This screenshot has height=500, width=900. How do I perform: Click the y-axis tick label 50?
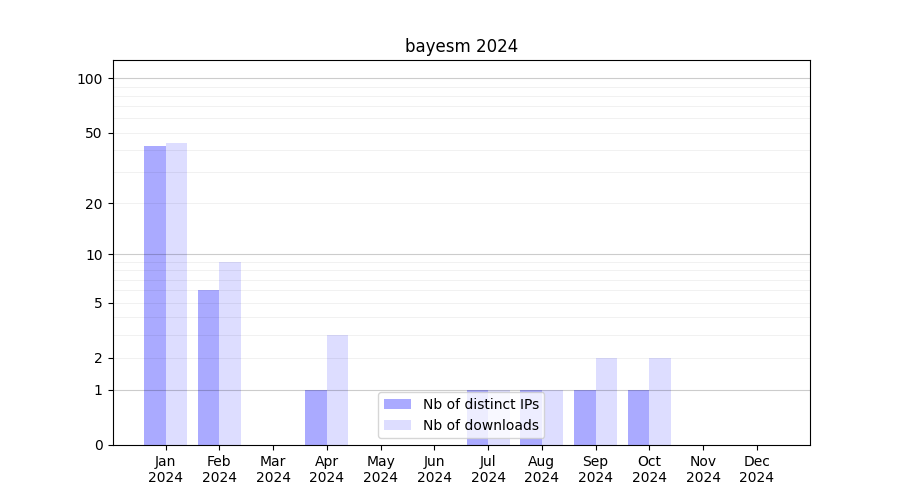click(93, 133)
